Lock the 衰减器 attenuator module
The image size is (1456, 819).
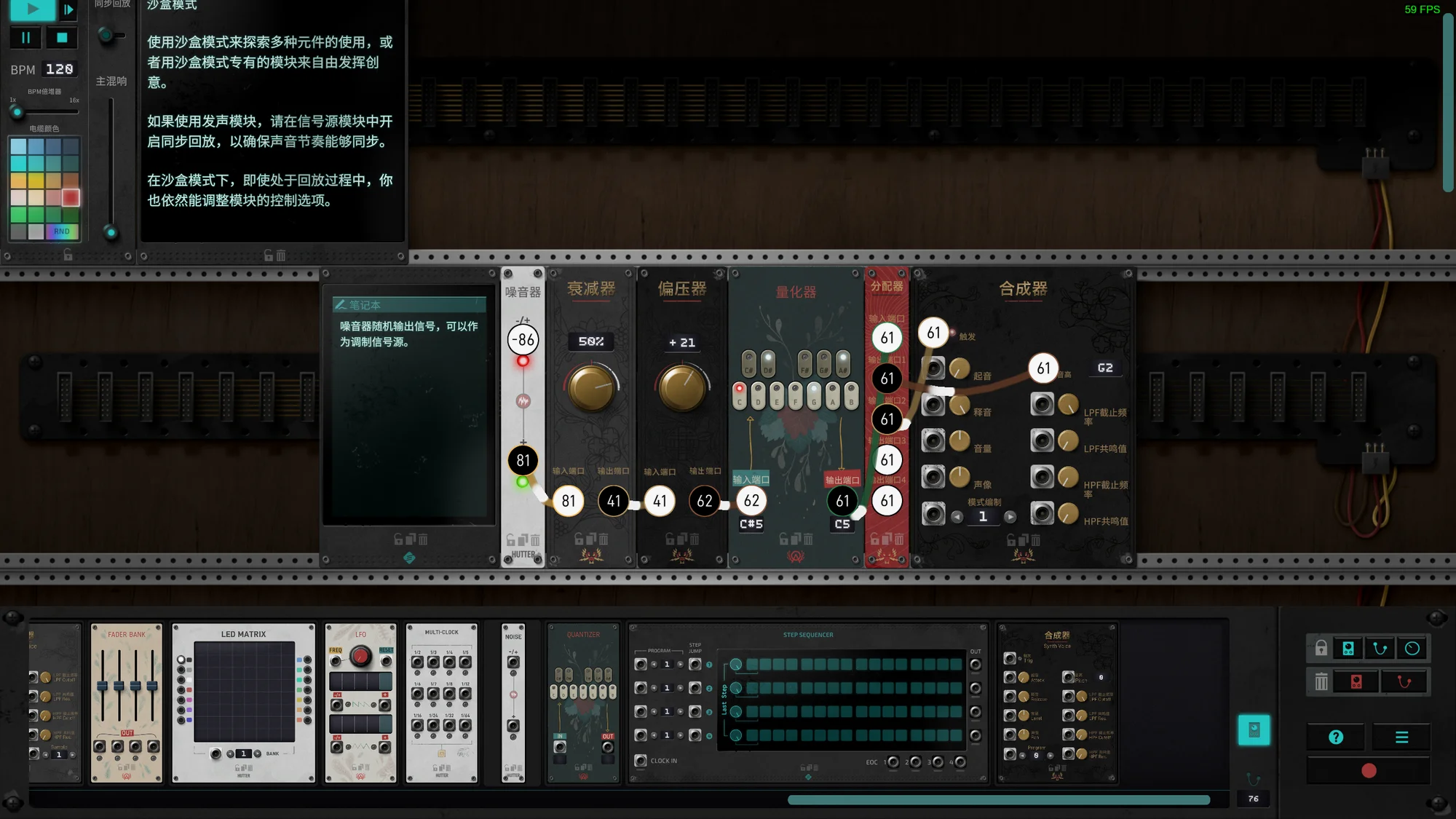tap(579, 539)
